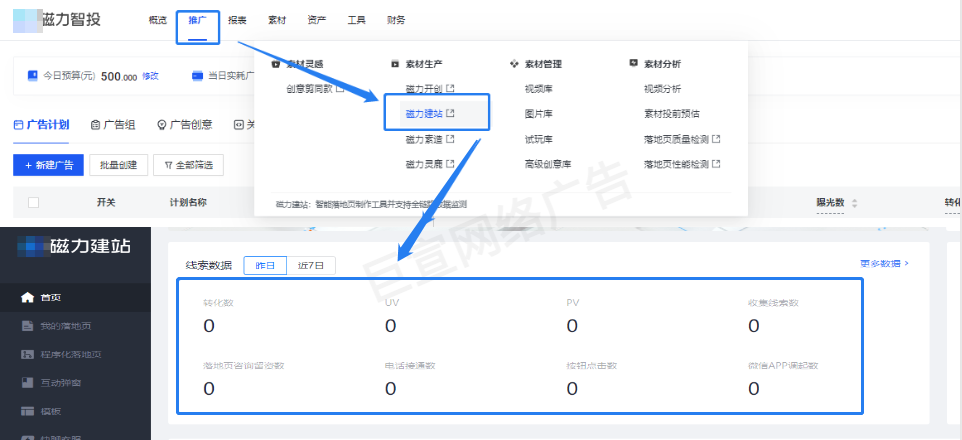Viewport: 962px width, 440px height.
Task: Go to 概览 in top navigation
Action: coord(158,20)
